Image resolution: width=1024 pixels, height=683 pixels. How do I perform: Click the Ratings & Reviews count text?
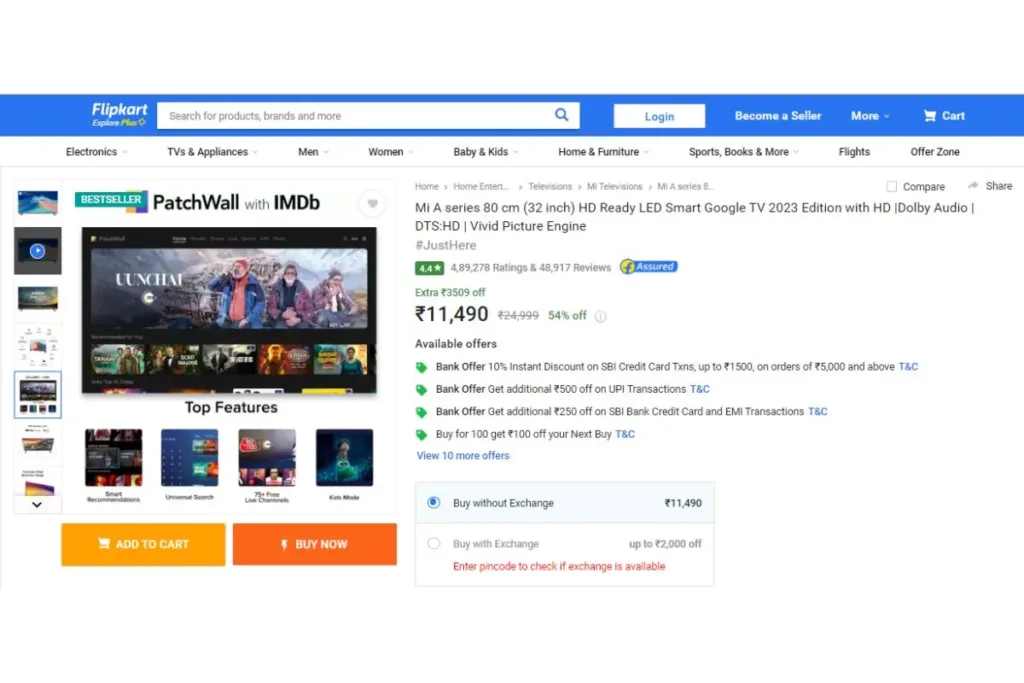click(x=530, y=268)
